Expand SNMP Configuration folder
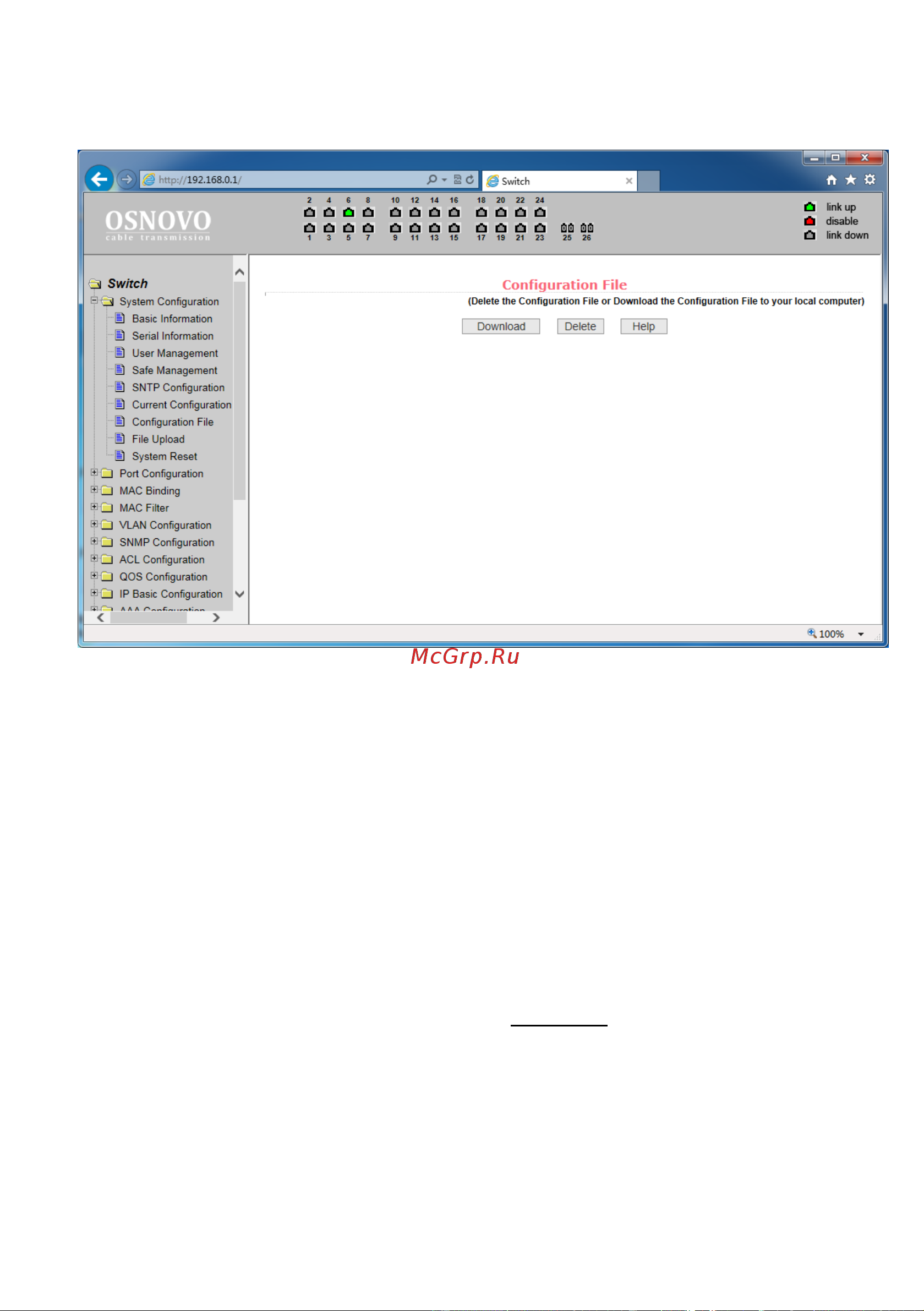Screen dimensions: 924x1311 [94, 540]
